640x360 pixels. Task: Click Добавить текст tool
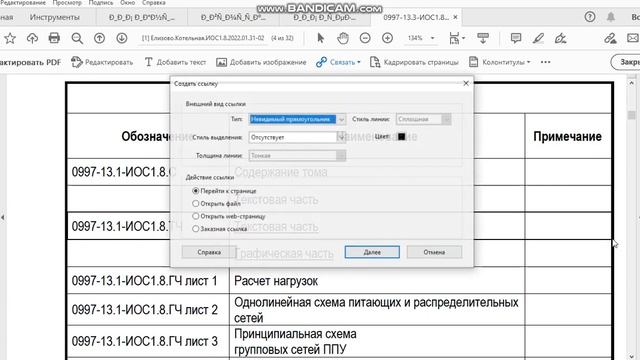(x=175, y=62)
